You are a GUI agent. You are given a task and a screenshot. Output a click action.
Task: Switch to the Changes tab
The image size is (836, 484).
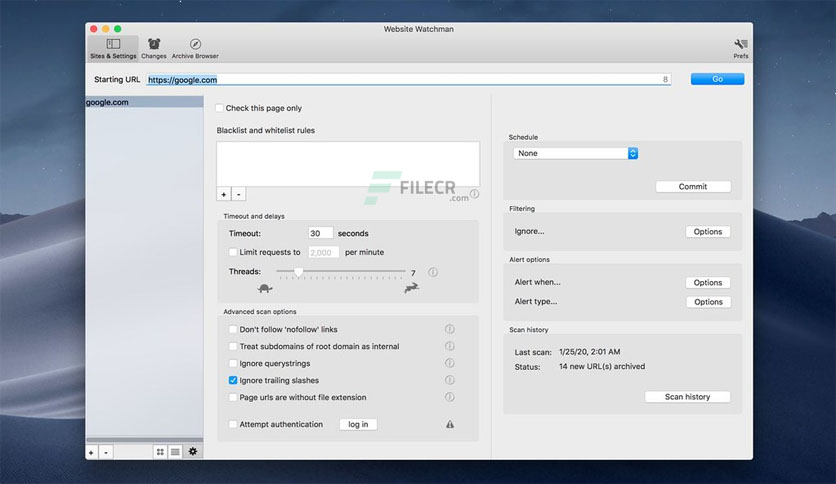[x=154, y=48]
